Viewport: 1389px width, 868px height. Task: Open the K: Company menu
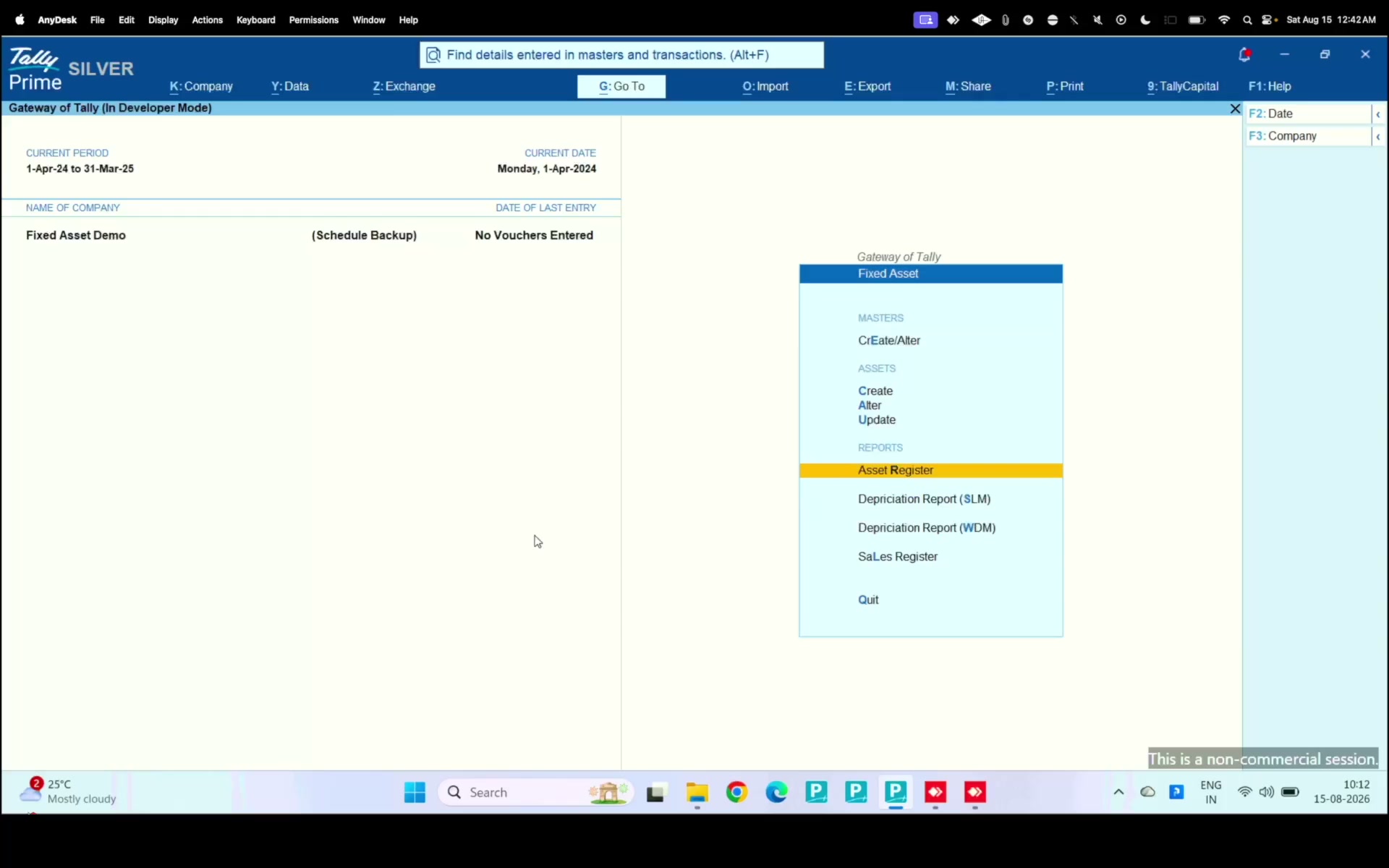[201, 86]
